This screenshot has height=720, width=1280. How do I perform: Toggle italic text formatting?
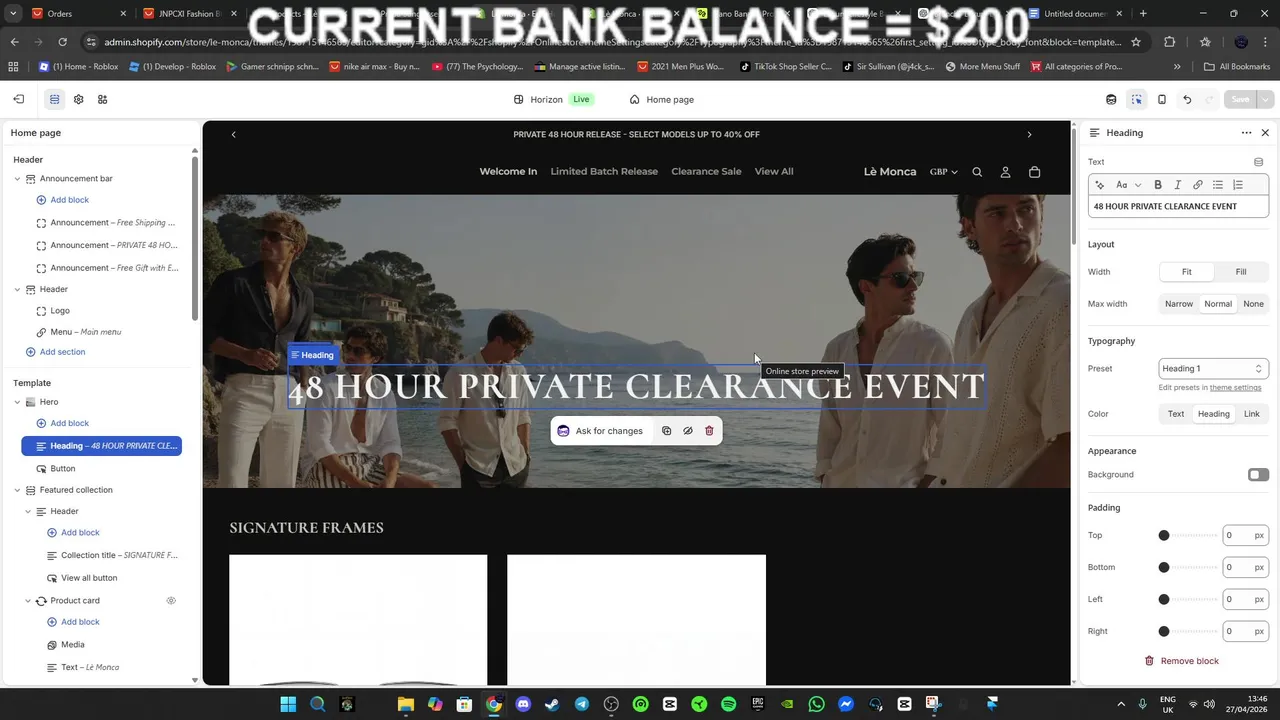(x=1178, y=185)
